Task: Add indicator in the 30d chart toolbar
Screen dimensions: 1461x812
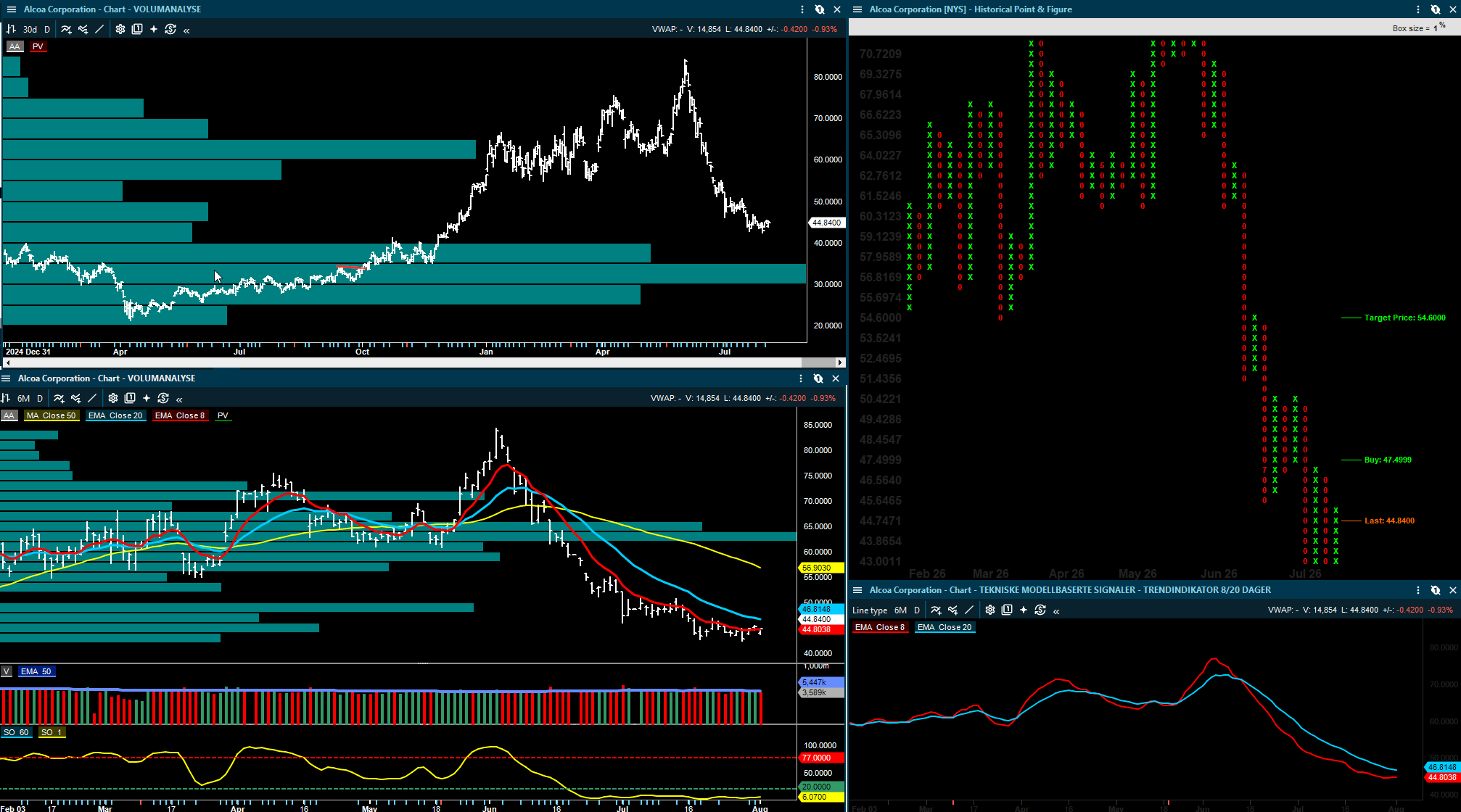Action: 66,29
